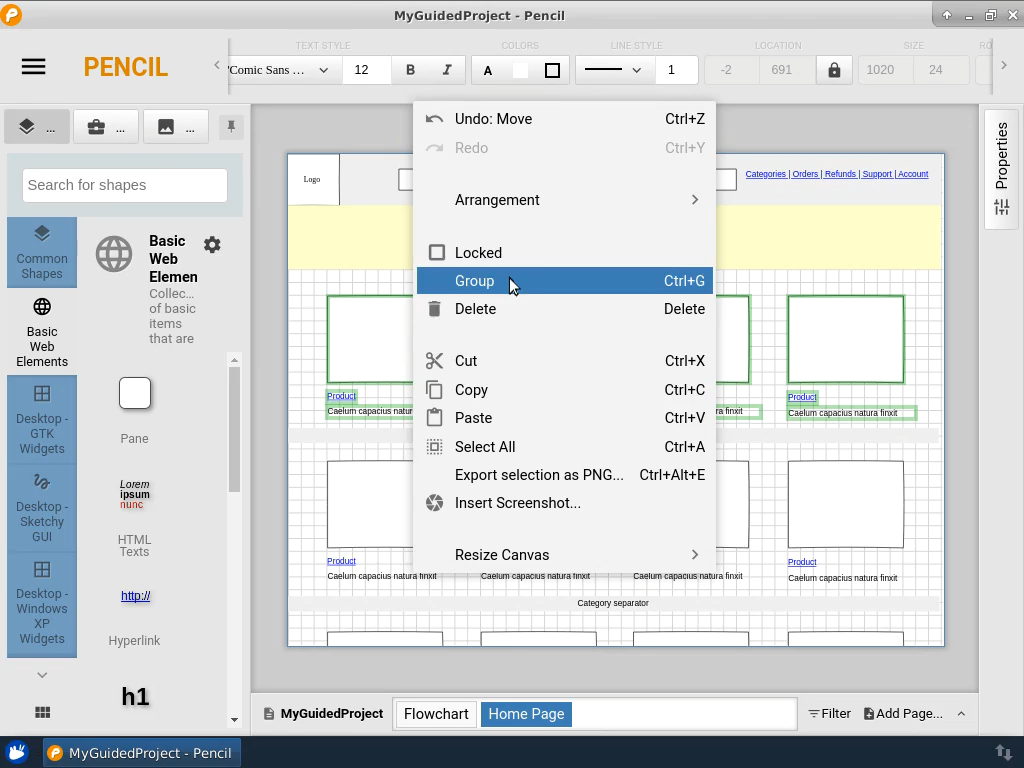Open the collection settings gear
The image size is (1024, 768).
coord(212,245)
